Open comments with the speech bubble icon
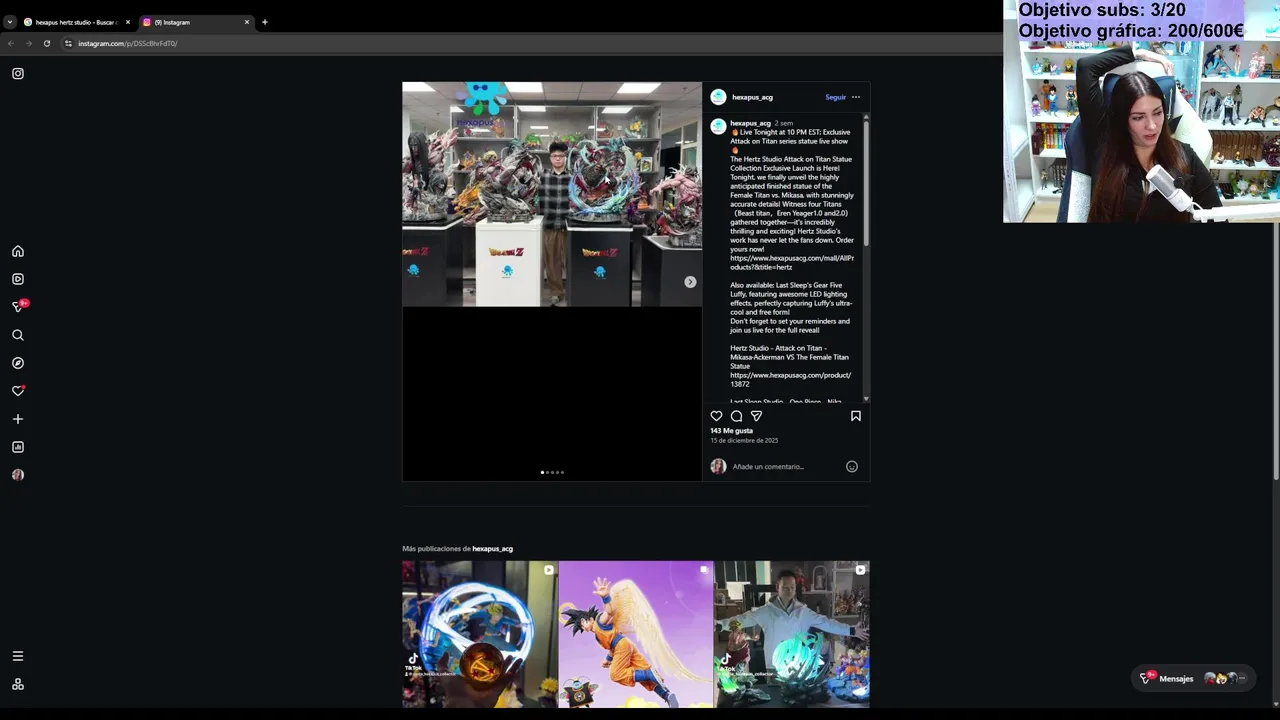This screenshot has height=720, width=1280. pyautogui.click(x=736, y=416)
